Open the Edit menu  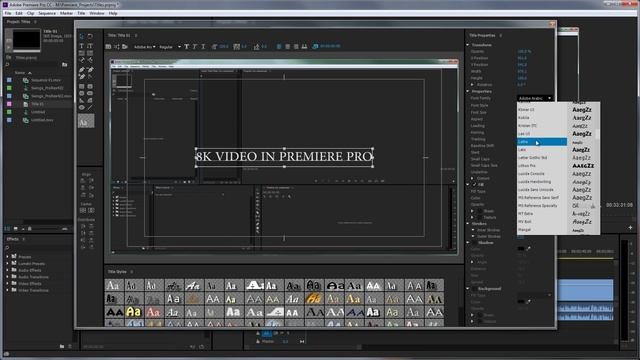click(19, 13)
